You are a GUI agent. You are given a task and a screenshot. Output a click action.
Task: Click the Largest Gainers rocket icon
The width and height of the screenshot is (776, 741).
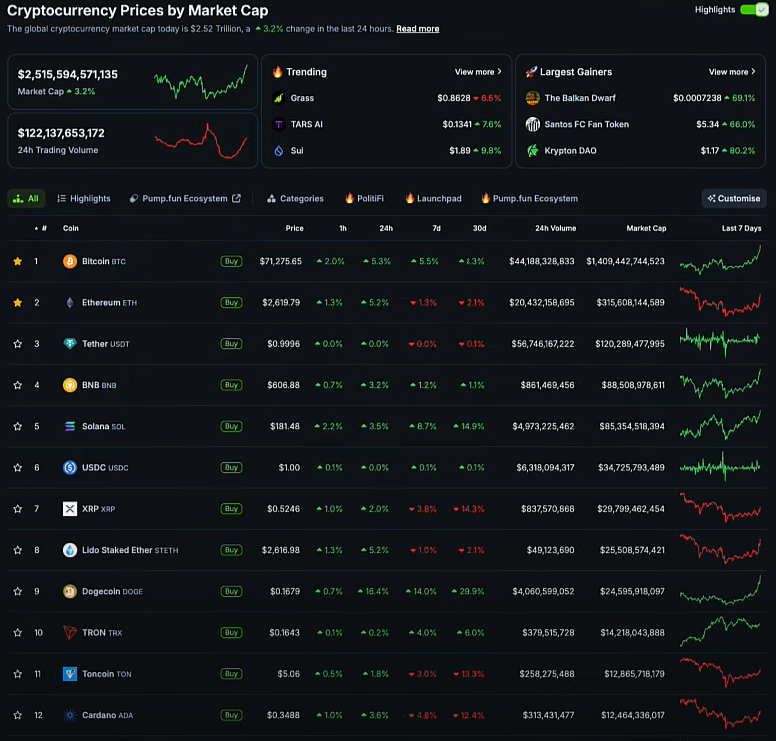pos(531,72)
